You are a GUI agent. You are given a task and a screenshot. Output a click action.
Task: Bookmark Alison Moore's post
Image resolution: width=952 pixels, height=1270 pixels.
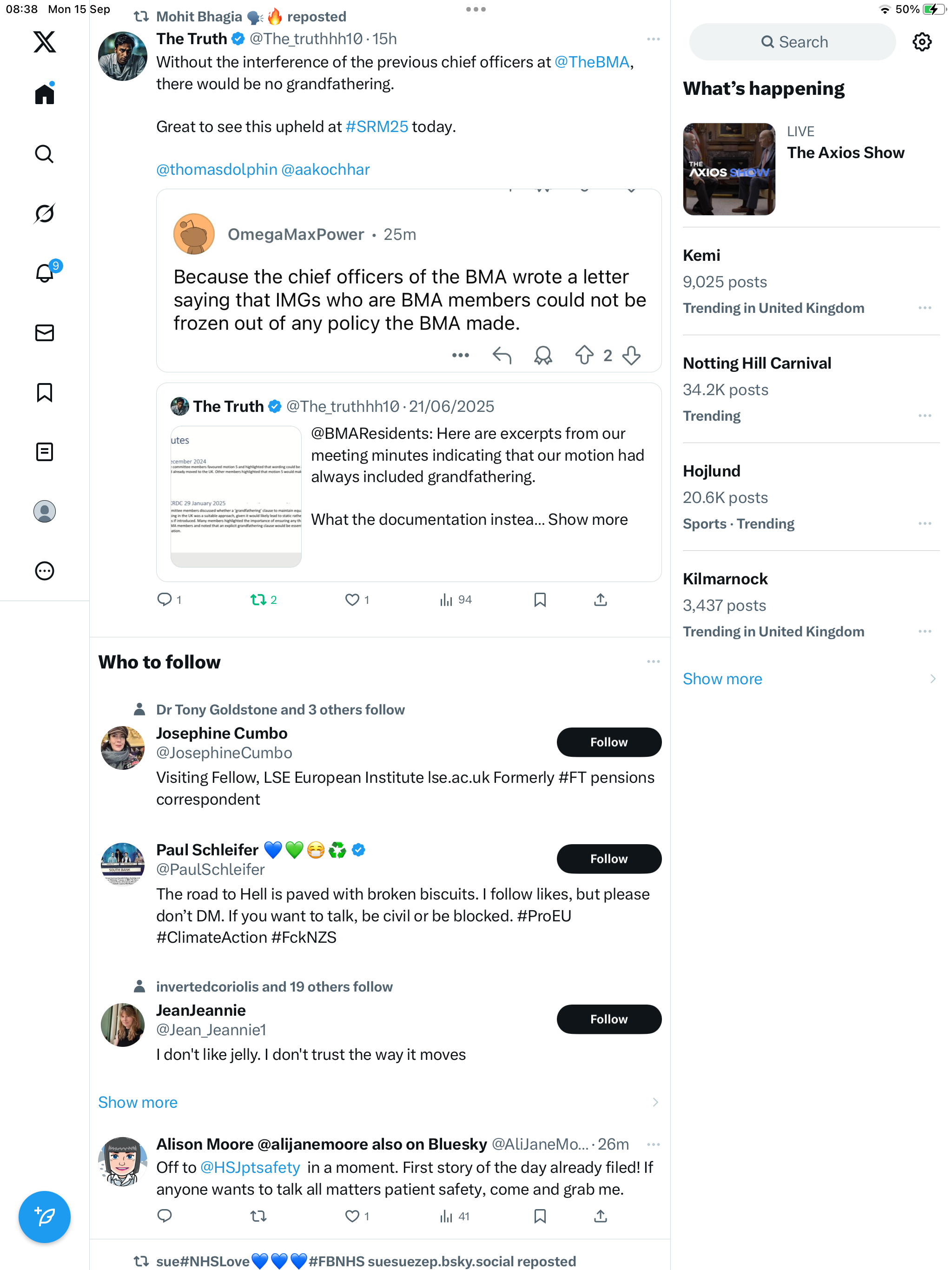click(x=540, y=1216)
